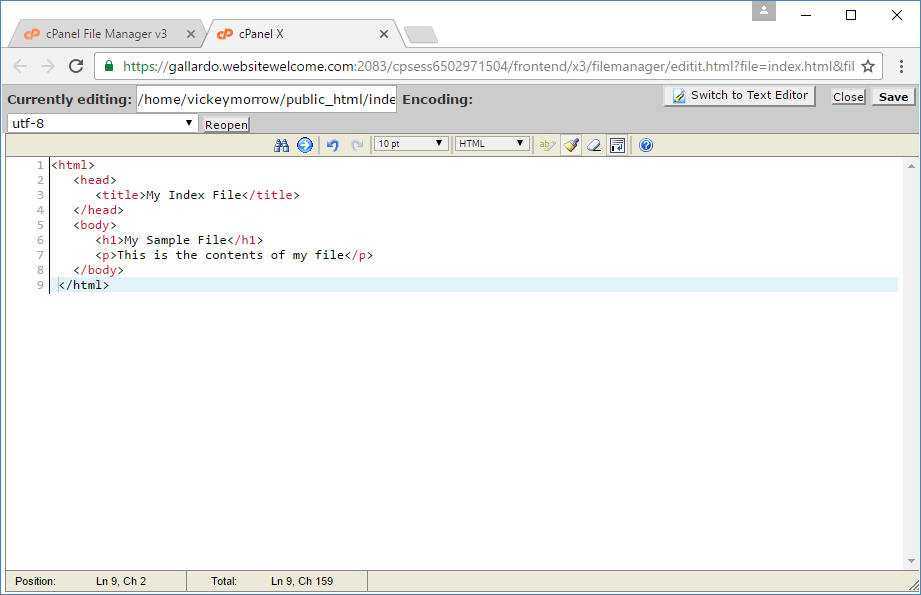Screen dimensions: 921x595
Task: Open the utf-8 encoding dropdown
Action: [102, 123]
